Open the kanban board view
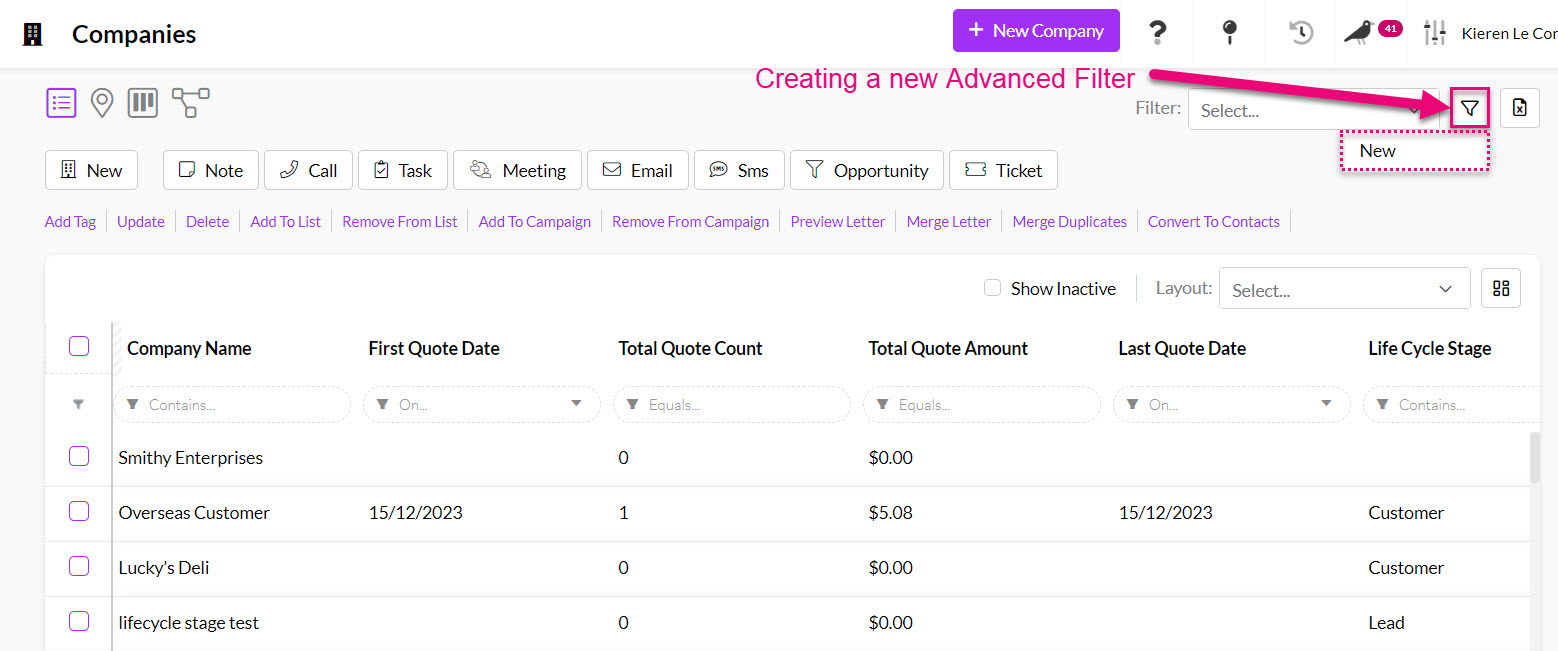Viewport: 1558px width, 651px height. [143, 103]
